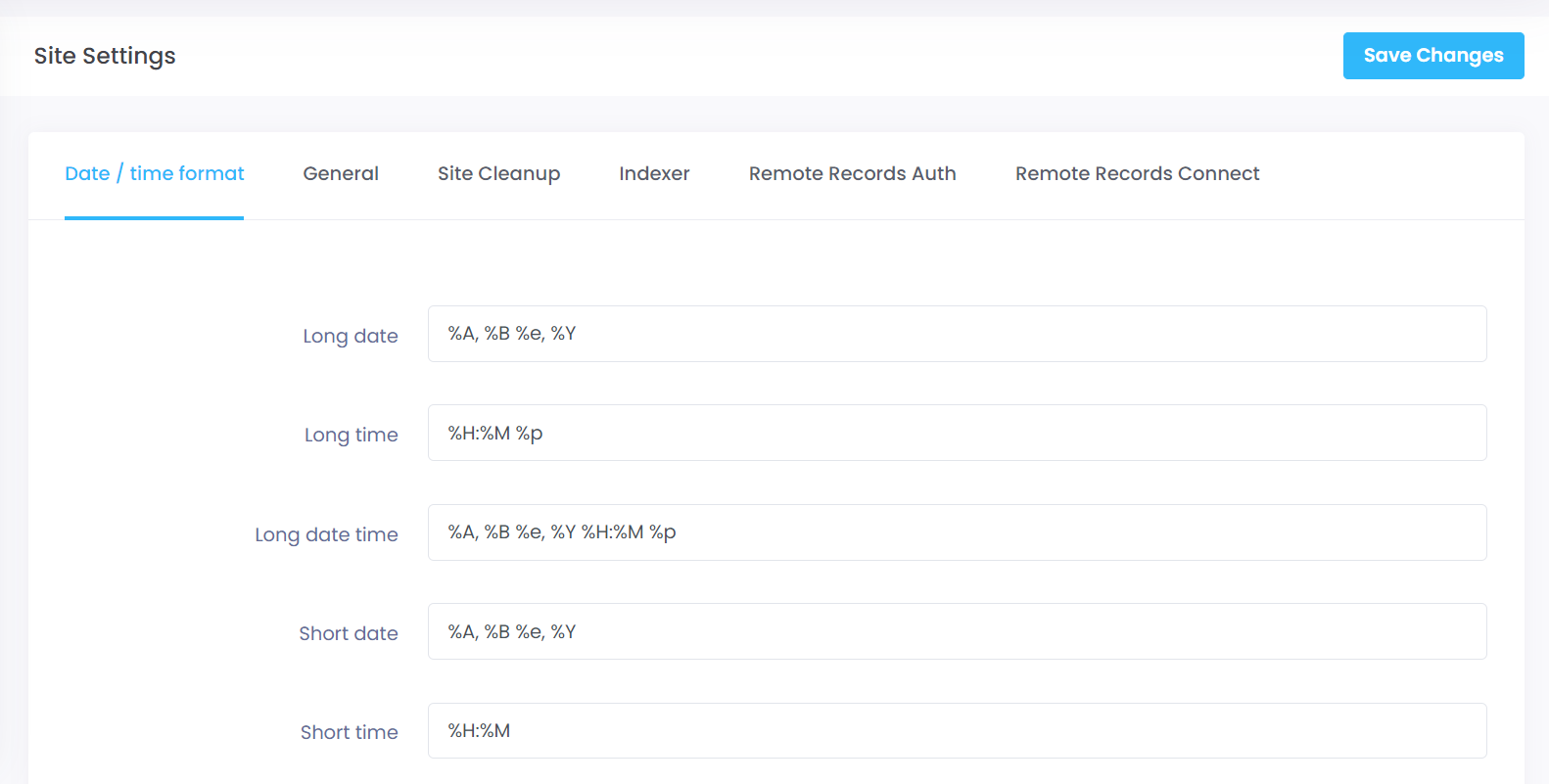This screenshot has height=784, width=1549.
Task: Open the Site Cleanup tab
Action: click(x=498, y=173)
